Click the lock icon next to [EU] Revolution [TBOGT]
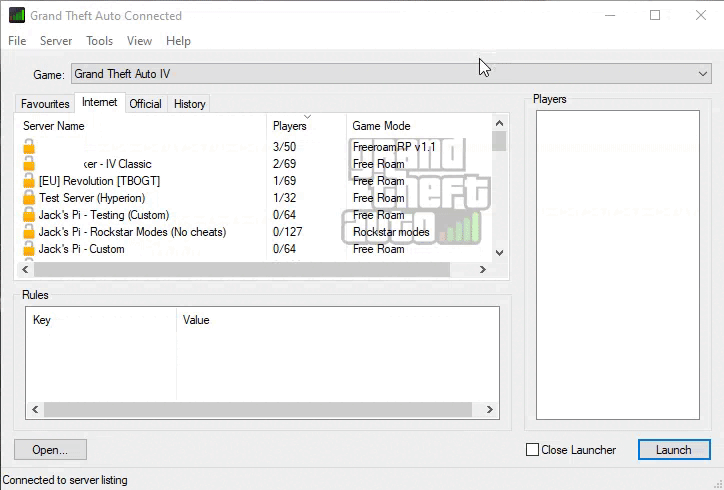The height and width of the screenshot is (490, 724). [29, 181]
